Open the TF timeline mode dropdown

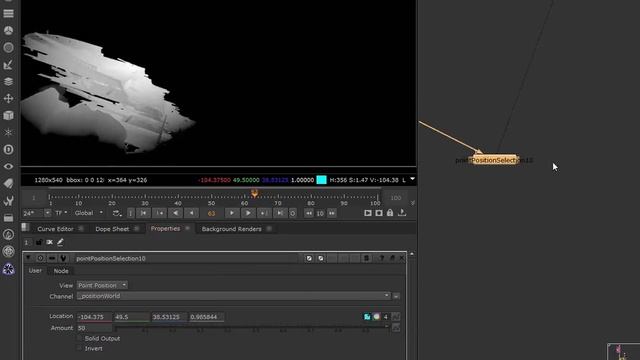click(x=61, y=213)
